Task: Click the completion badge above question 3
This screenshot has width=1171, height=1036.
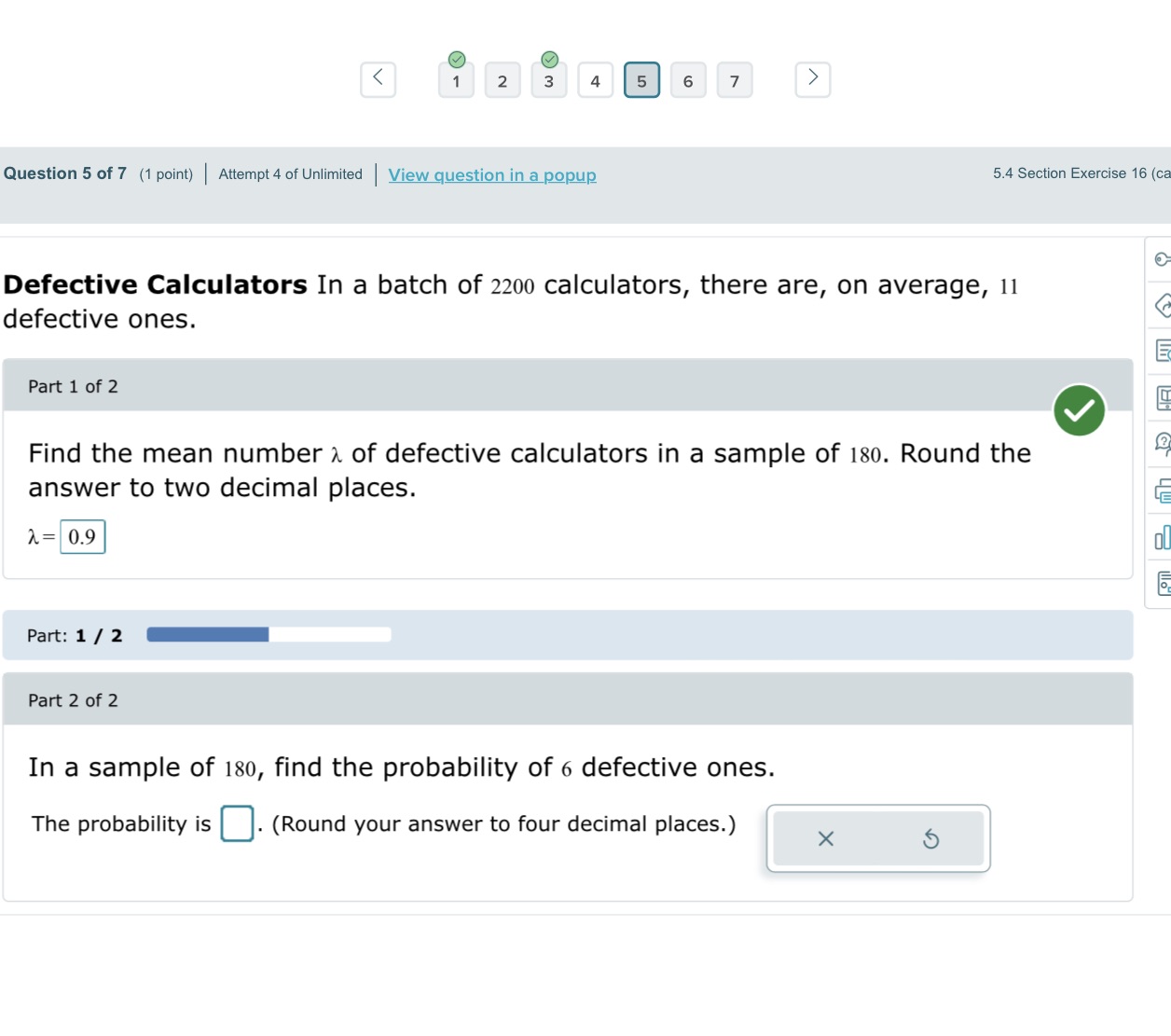Action: (549, 59)
